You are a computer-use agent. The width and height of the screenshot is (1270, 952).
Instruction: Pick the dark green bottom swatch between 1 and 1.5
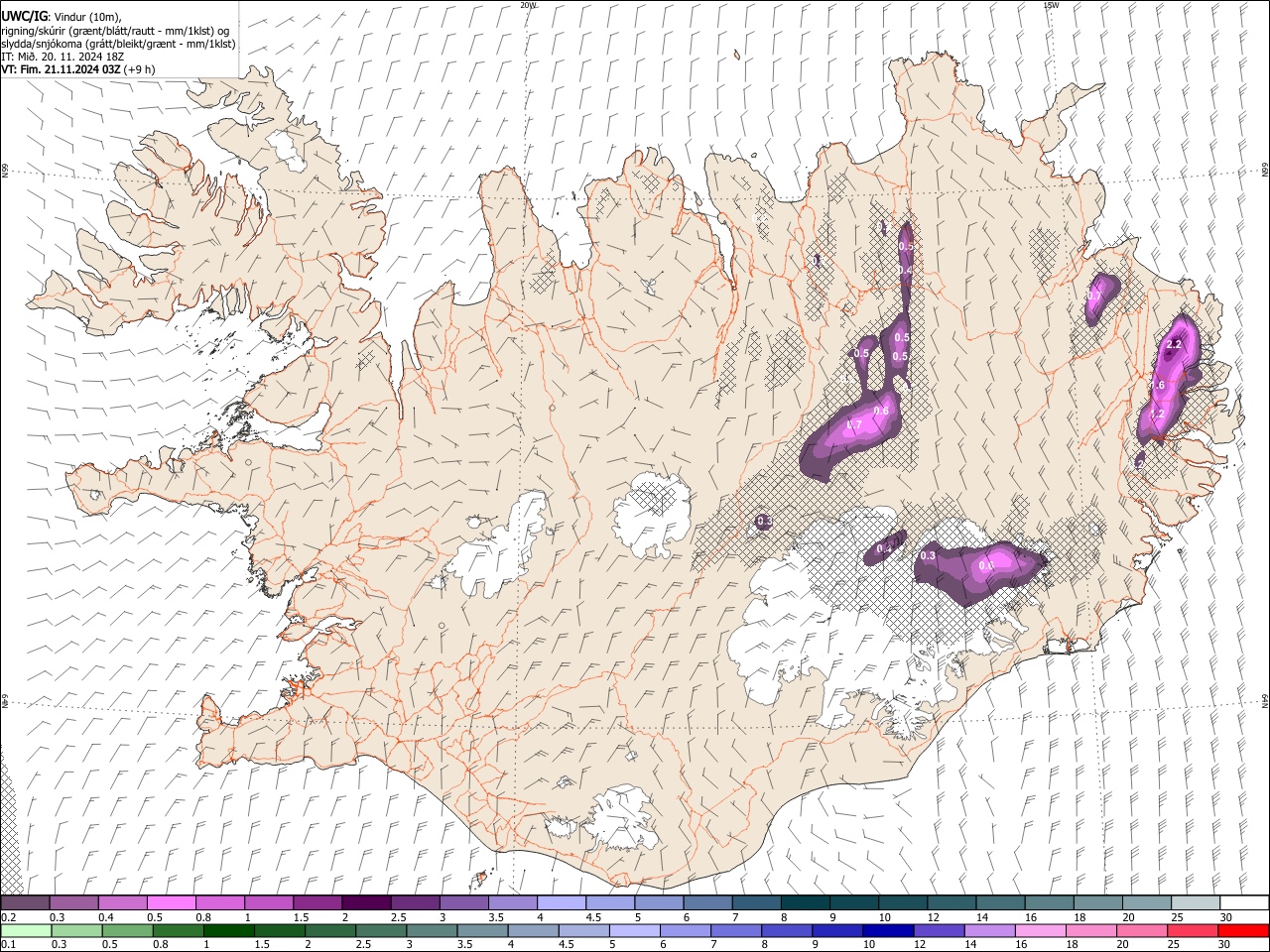pyautogui.click(x=228, y=931)
